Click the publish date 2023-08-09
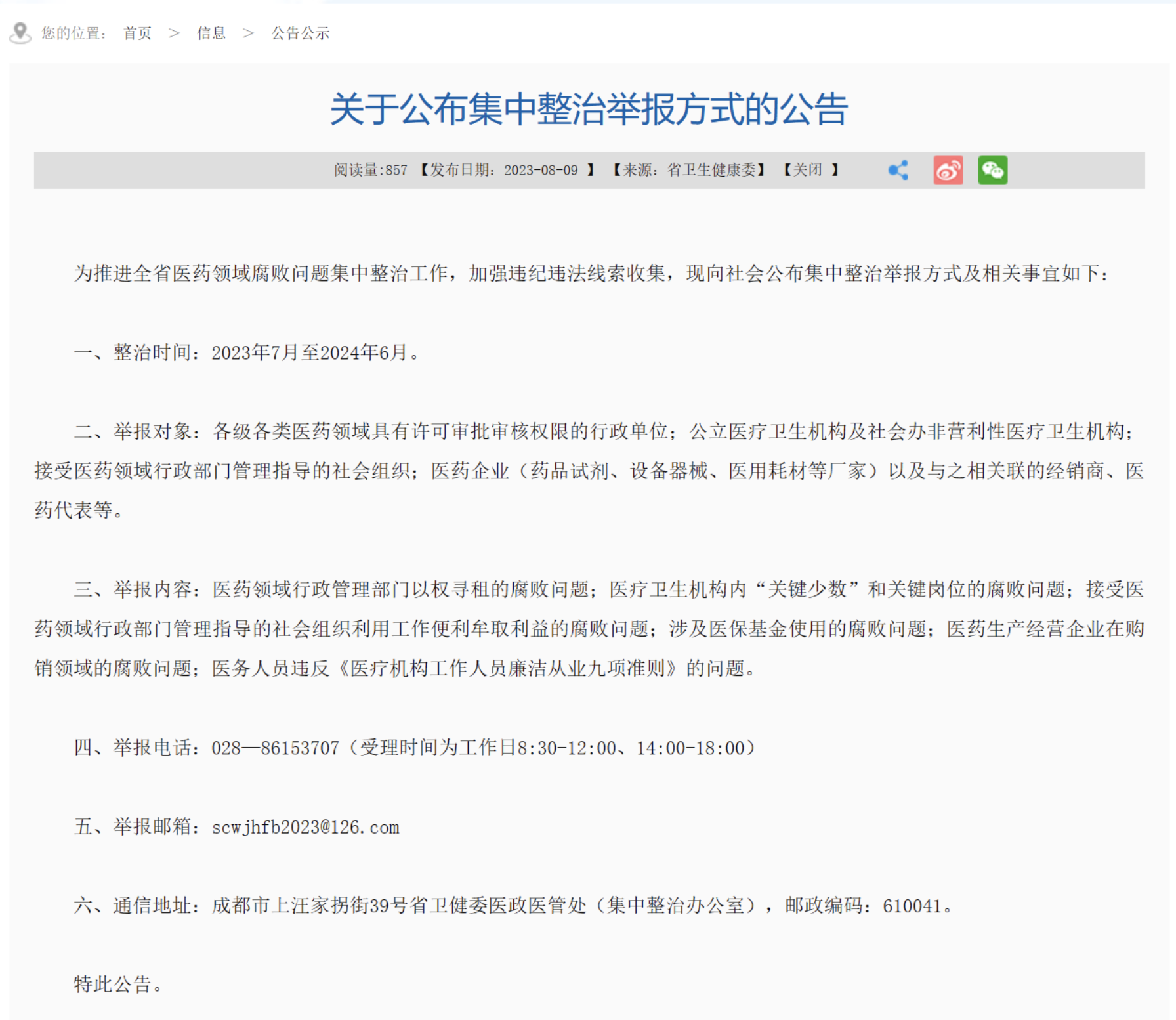The width and height of the screenshot is (1176, 1020). coord(541,171)
